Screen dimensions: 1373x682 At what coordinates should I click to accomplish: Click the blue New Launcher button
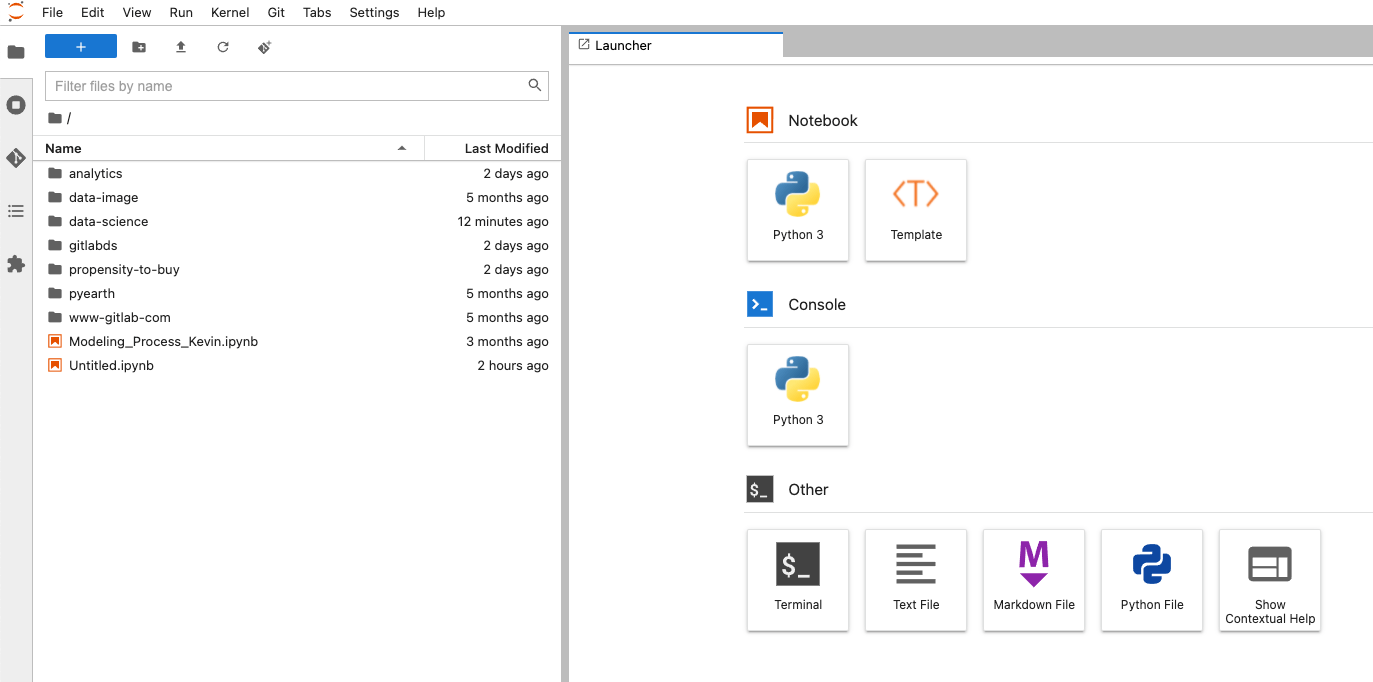click(81, 47)
